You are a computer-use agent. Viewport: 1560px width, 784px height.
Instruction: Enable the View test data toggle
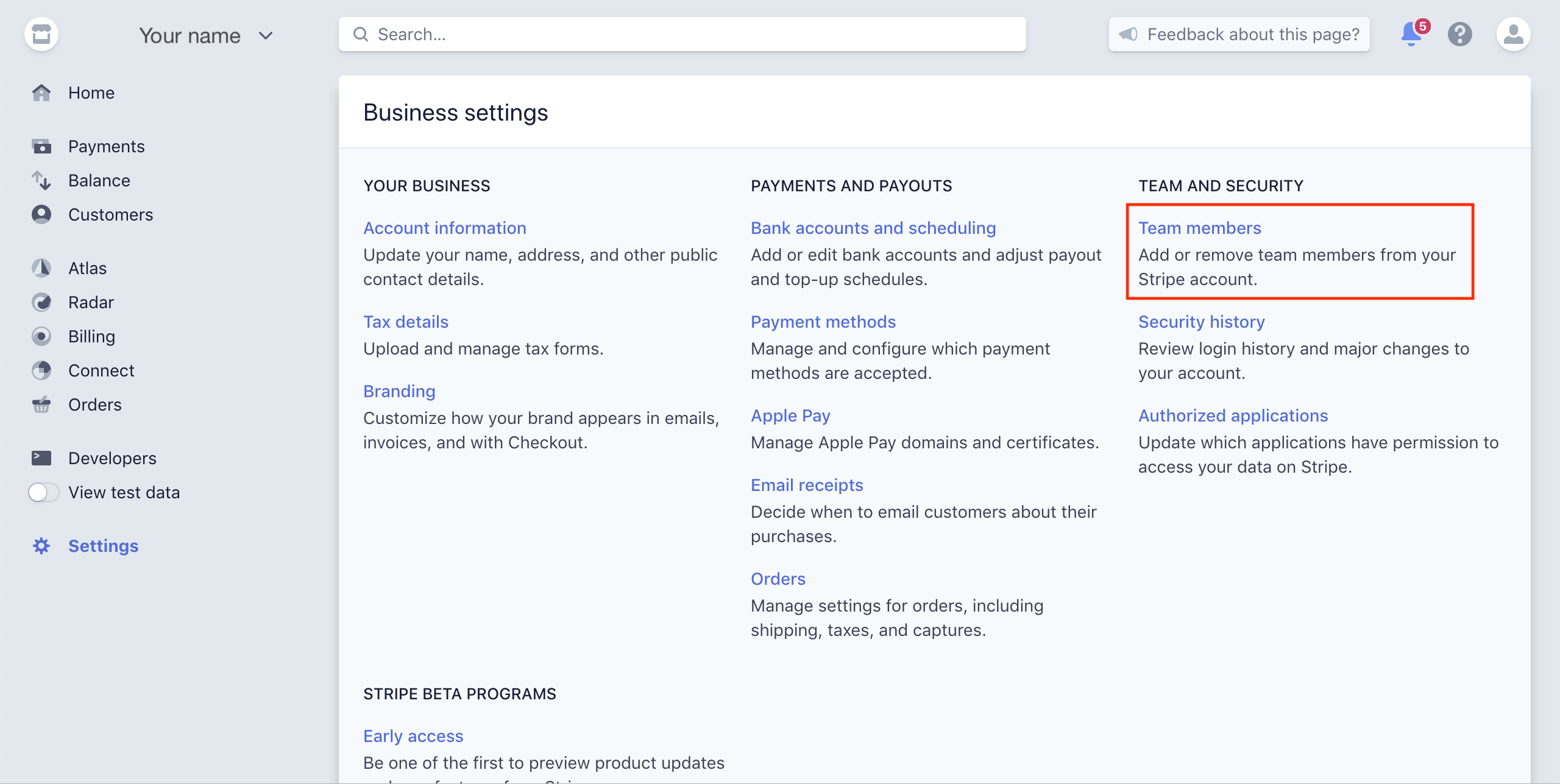[43, 492]
